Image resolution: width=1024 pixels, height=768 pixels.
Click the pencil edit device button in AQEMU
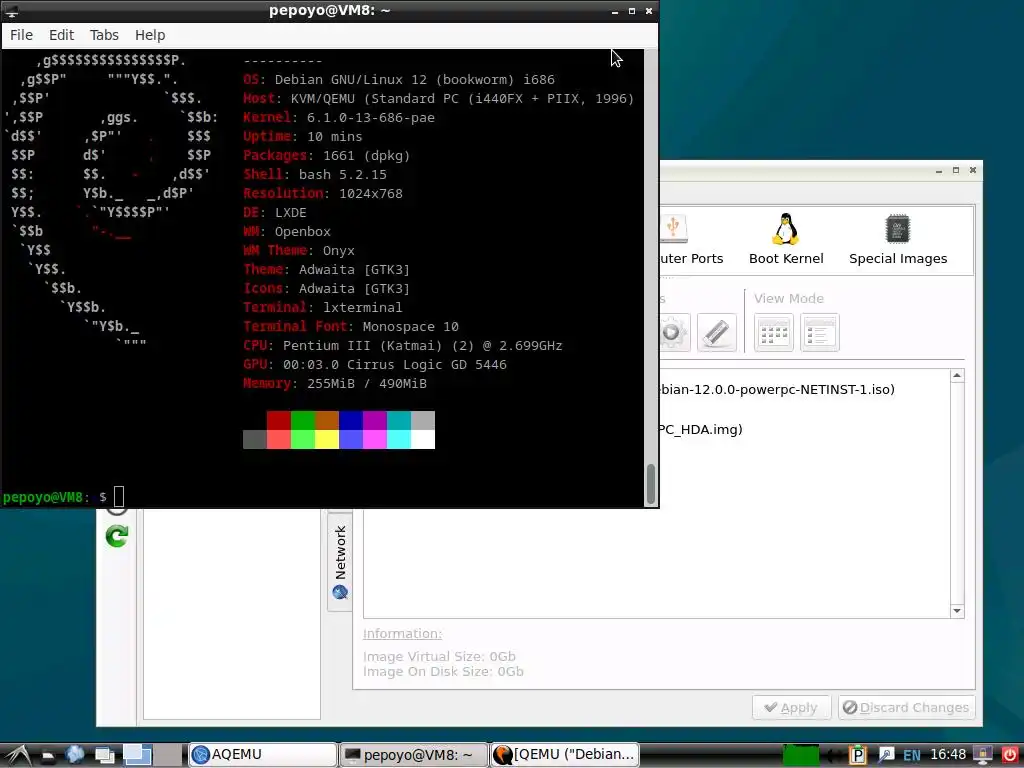[716, 332]
